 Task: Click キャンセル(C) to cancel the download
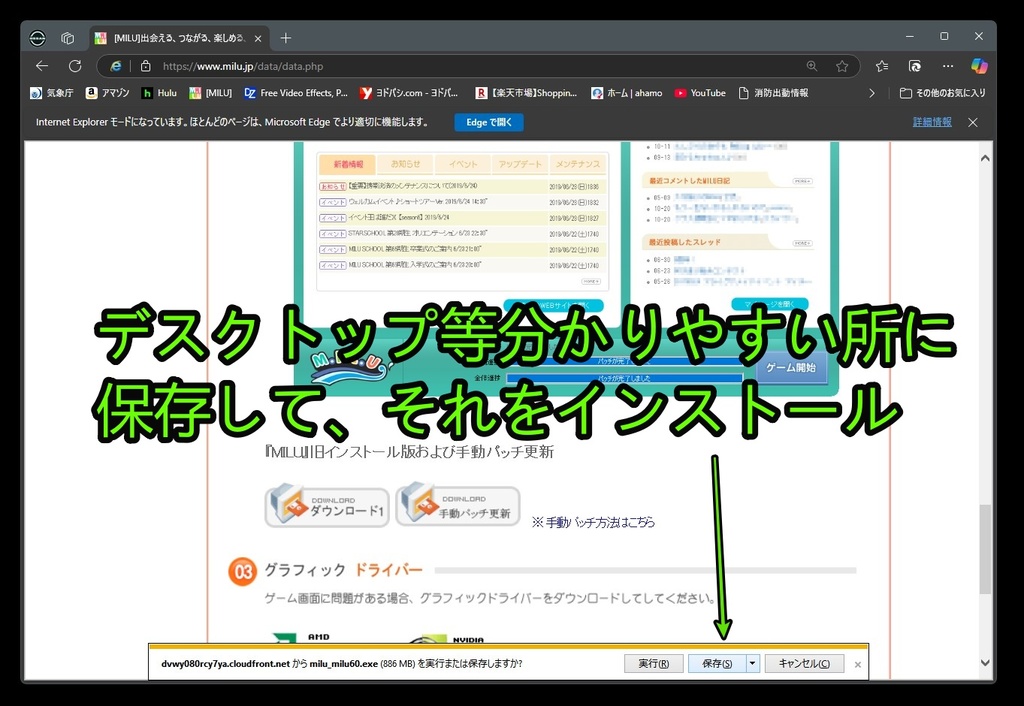(x=805, y=664)
